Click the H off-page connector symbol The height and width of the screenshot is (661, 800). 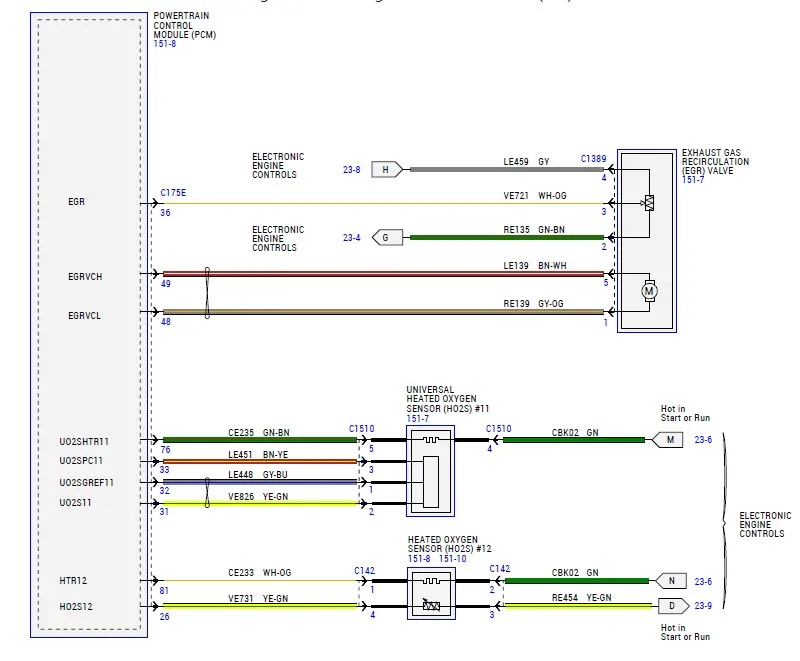point(387,169)
